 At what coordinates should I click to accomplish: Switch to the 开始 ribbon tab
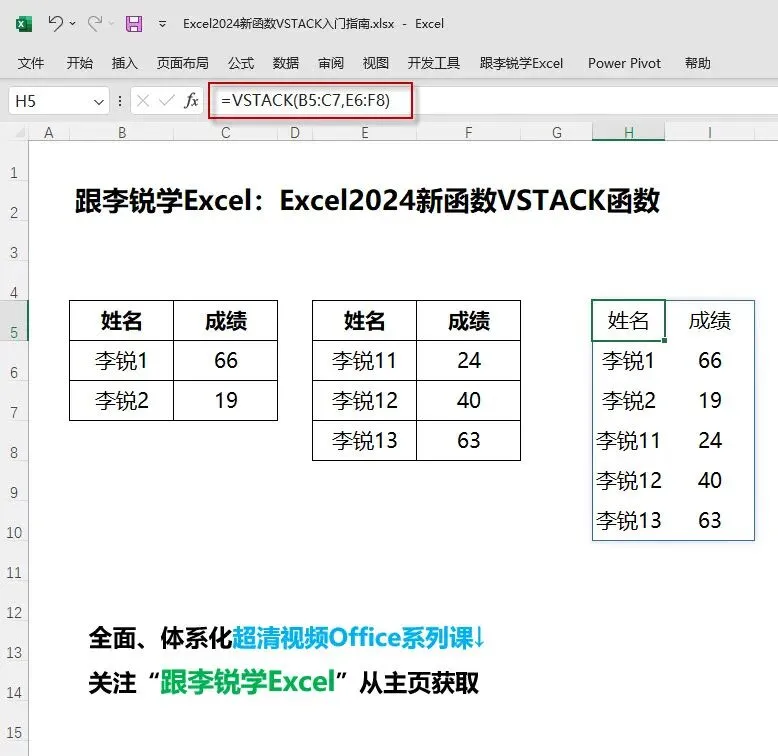click(x=80, y=63)
